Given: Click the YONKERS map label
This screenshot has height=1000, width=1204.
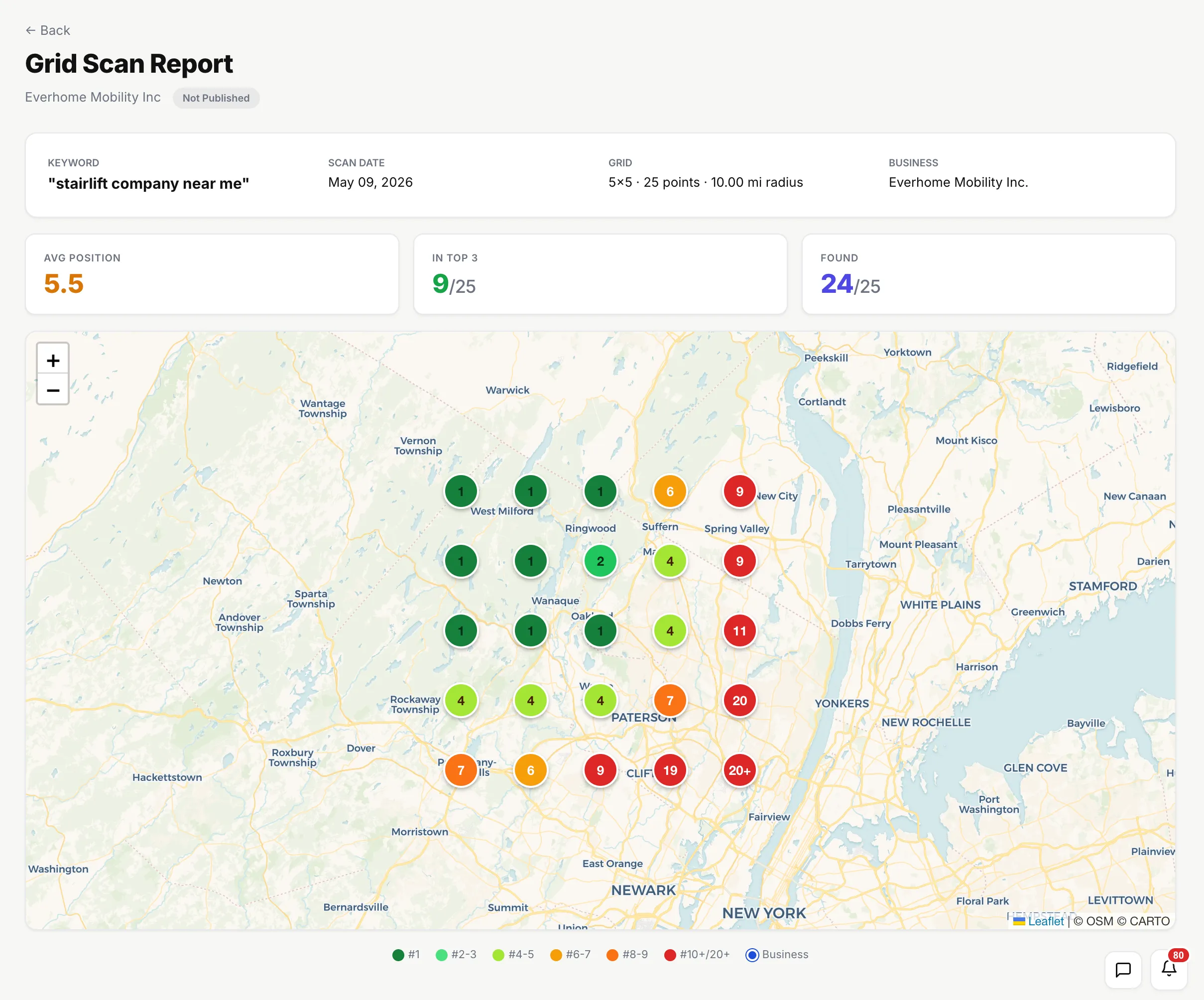Looking at the screenshot, I should [x=842, y=703].
